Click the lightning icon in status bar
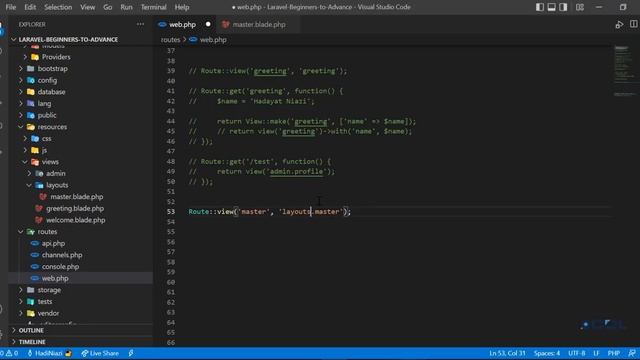 click(x=131, y=353)
